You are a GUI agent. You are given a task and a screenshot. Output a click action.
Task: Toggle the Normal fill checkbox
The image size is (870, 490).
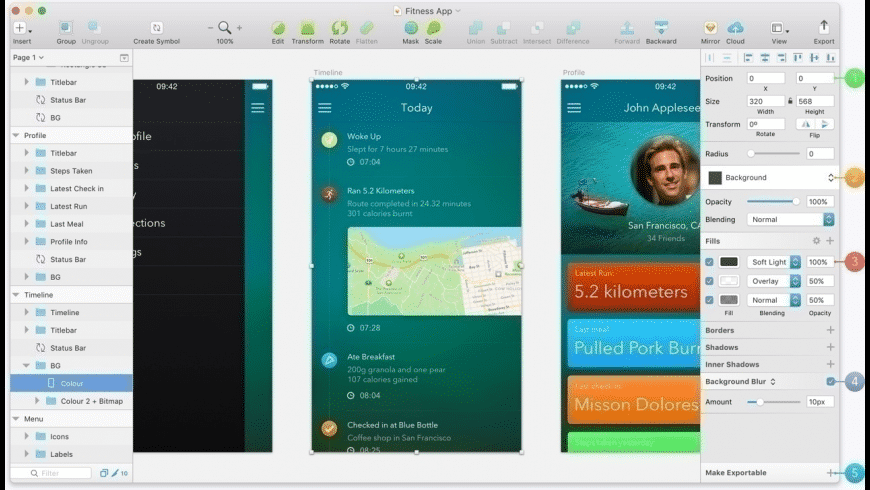pyautogui.click(x=709, y=300)
